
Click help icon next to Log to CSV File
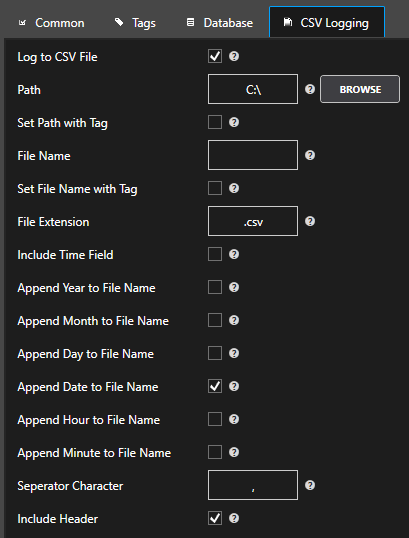tap(234, 56)
